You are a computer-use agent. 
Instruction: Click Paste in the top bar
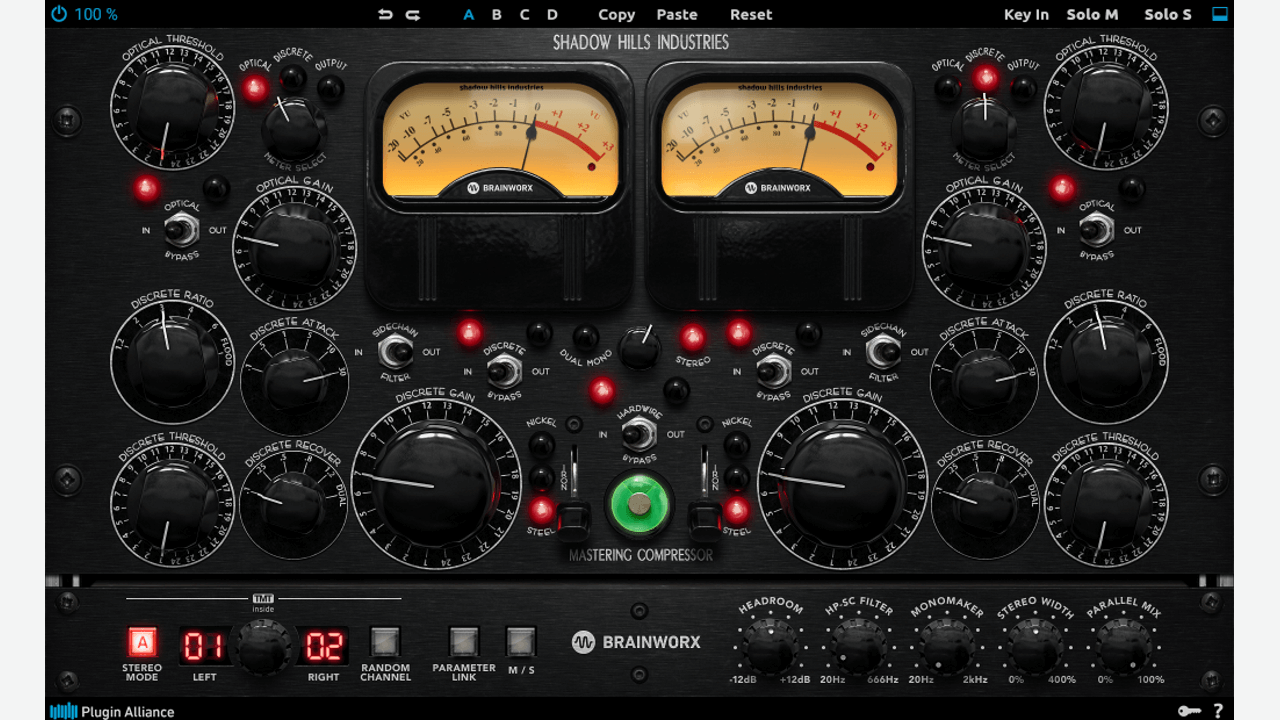pyautogui.click(x=677, y=14)
